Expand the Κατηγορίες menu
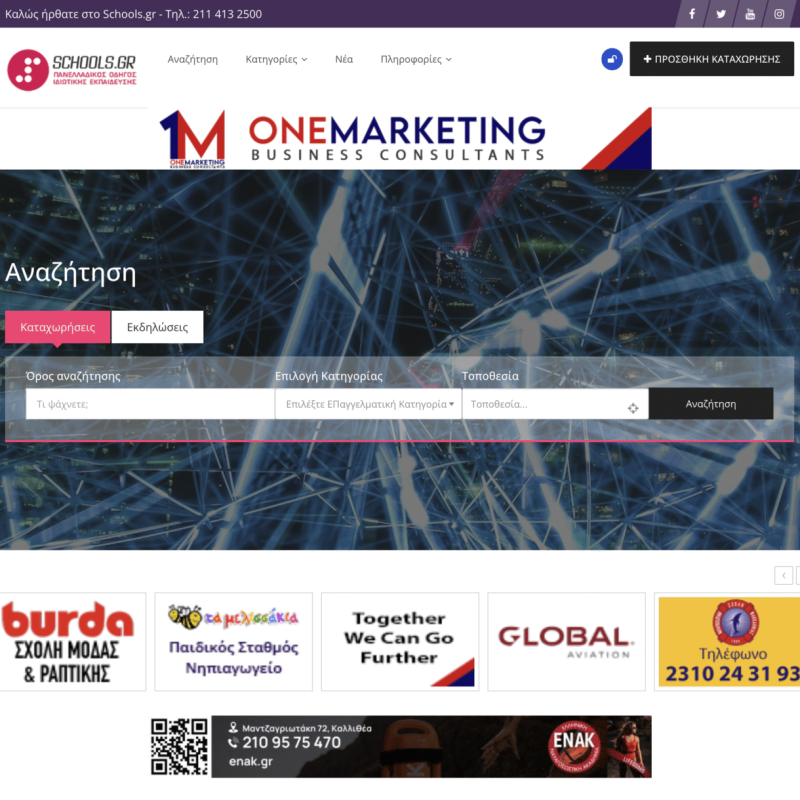Image resolution: width=800 pixels, height=800 pixels. (276, 59)
